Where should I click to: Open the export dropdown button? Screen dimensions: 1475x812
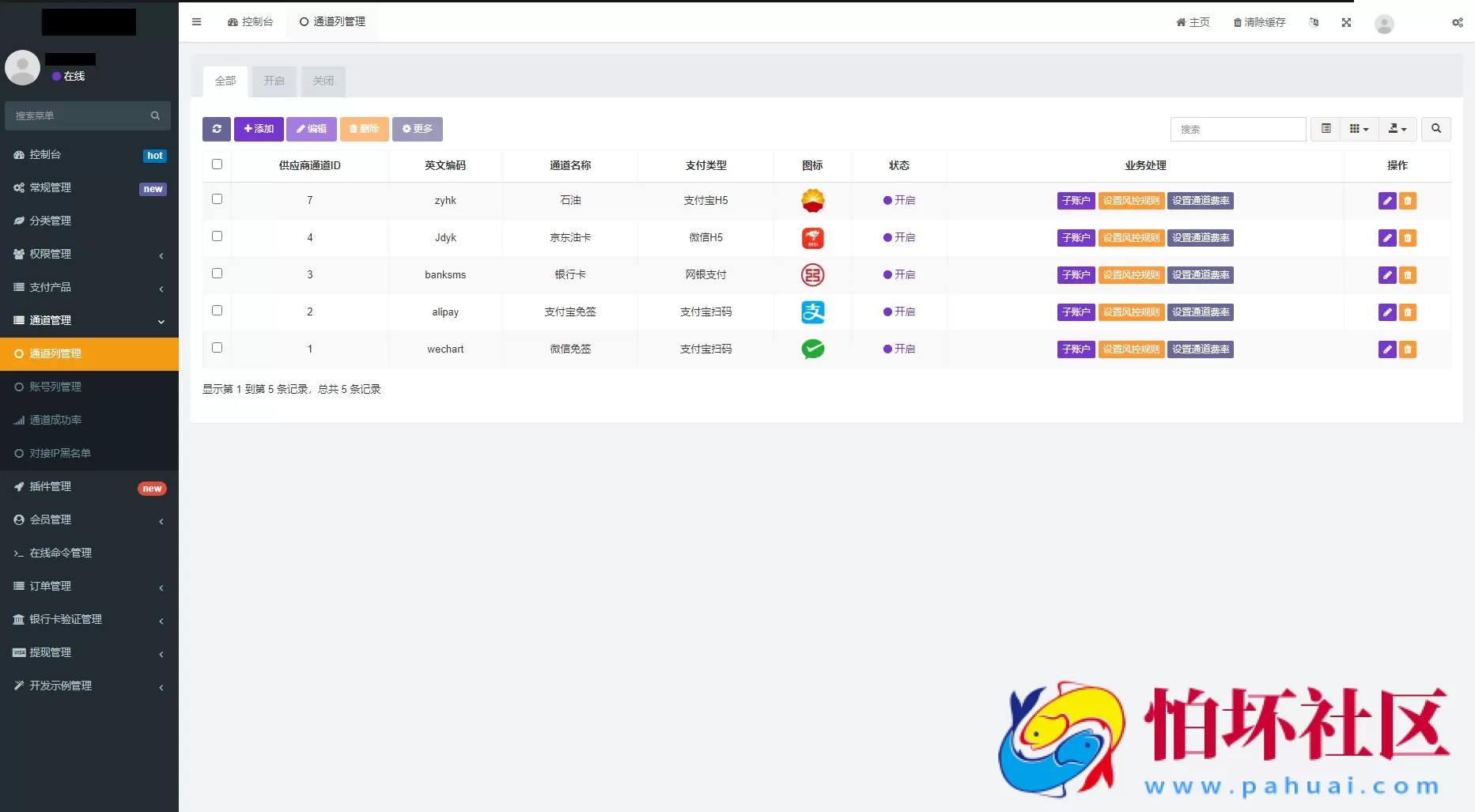click(1397, 129)
